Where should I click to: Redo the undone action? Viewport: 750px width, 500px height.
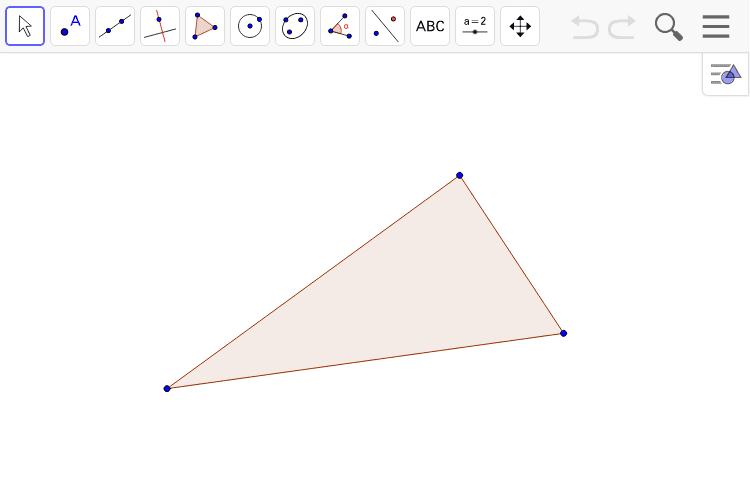coord(622,27)
